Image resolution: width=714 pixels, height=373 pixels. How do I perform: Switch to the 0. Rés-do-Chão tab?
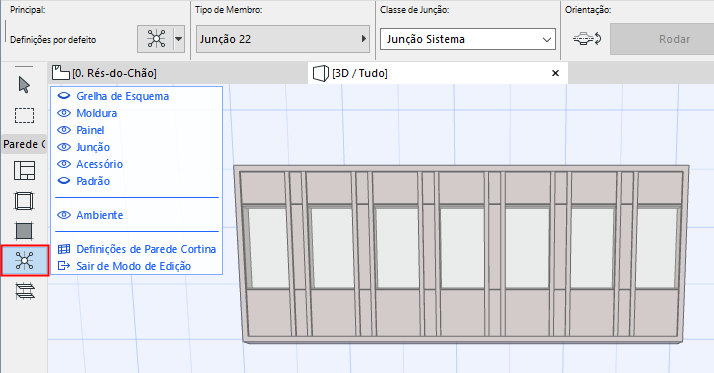coord(178,73)
